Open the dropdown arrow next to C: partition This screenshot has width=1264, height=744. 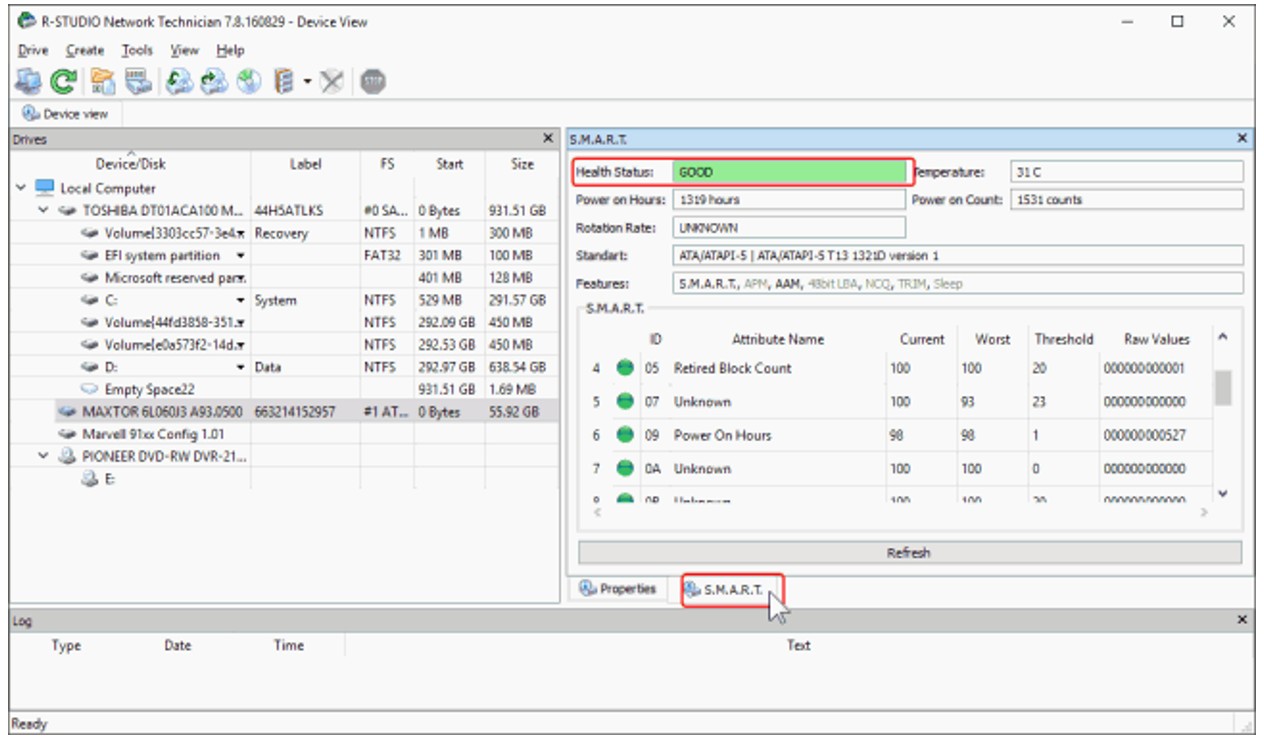pos(241,300)
